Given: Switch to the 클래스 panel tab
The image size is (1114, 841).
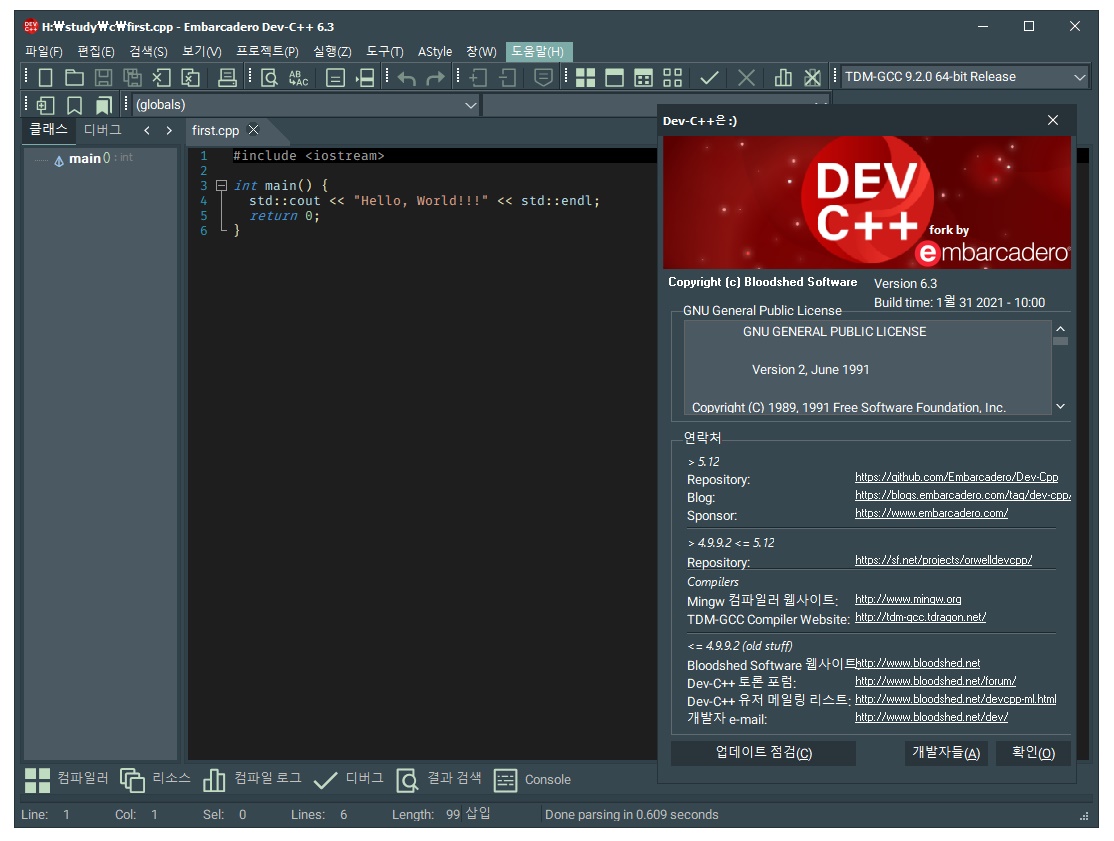Looking at the screenshot, I should click(48, 130).
